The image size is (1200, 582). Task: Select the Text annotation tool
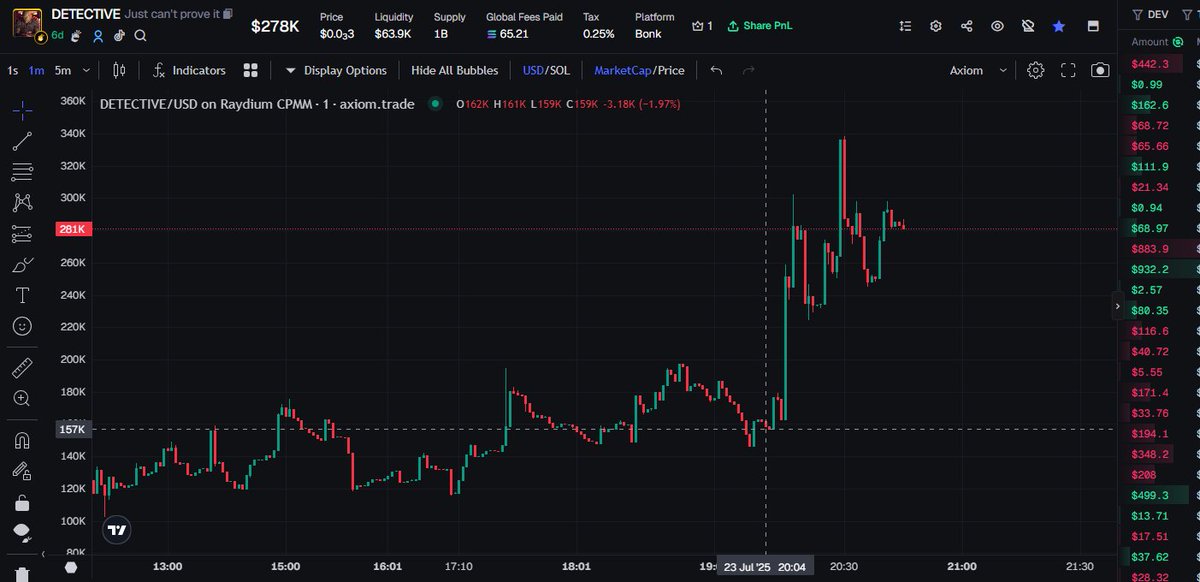coord(22,296)
